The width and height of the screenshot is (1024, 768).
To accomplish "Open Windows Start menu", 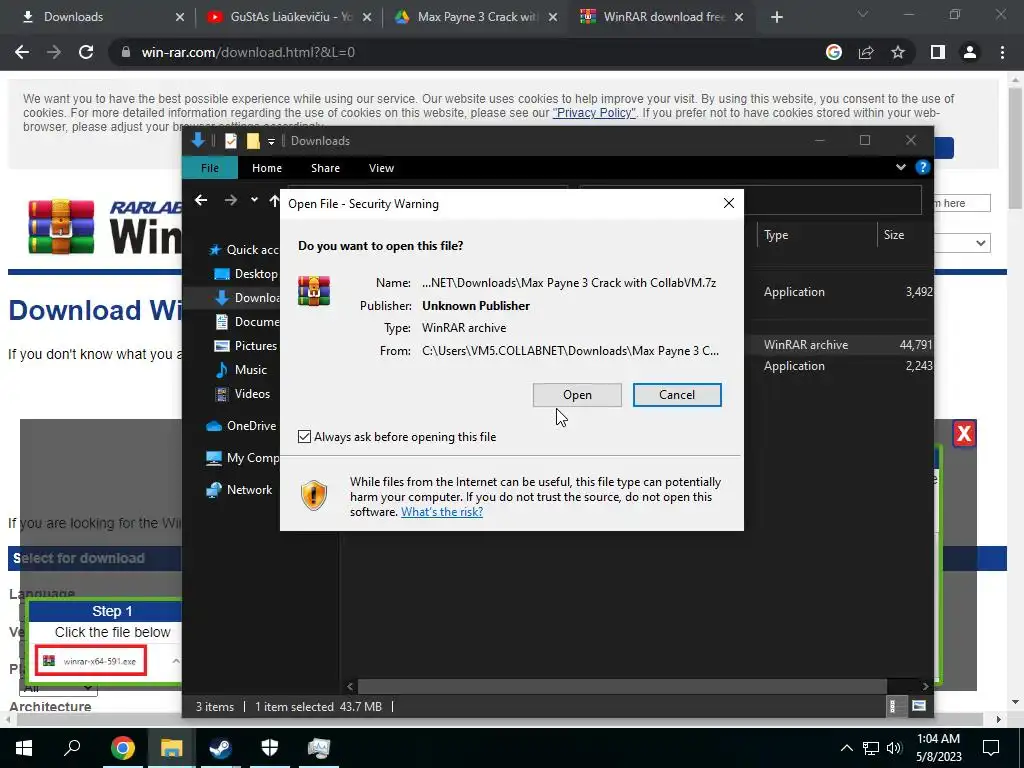I will coord(24,748).
